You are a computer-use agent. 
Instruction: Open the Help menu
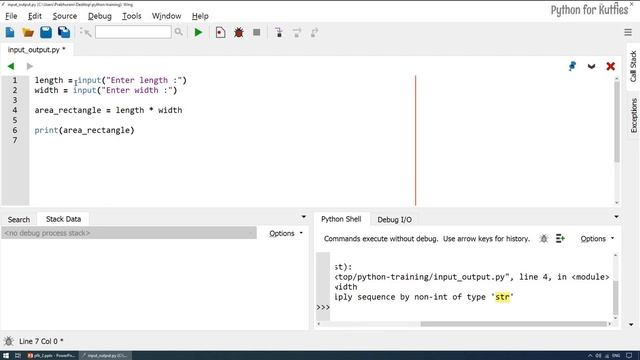pyautogui.click(x=200, y=16)
